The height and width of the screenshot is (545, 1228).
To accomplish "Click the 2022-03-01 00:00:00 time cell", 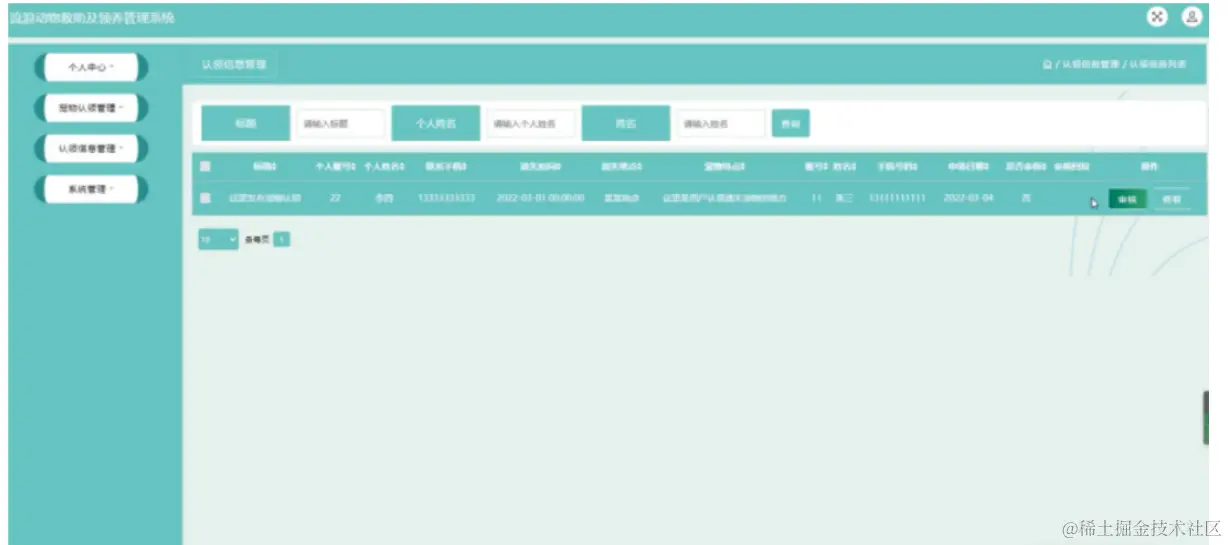I will coord(540,198).
